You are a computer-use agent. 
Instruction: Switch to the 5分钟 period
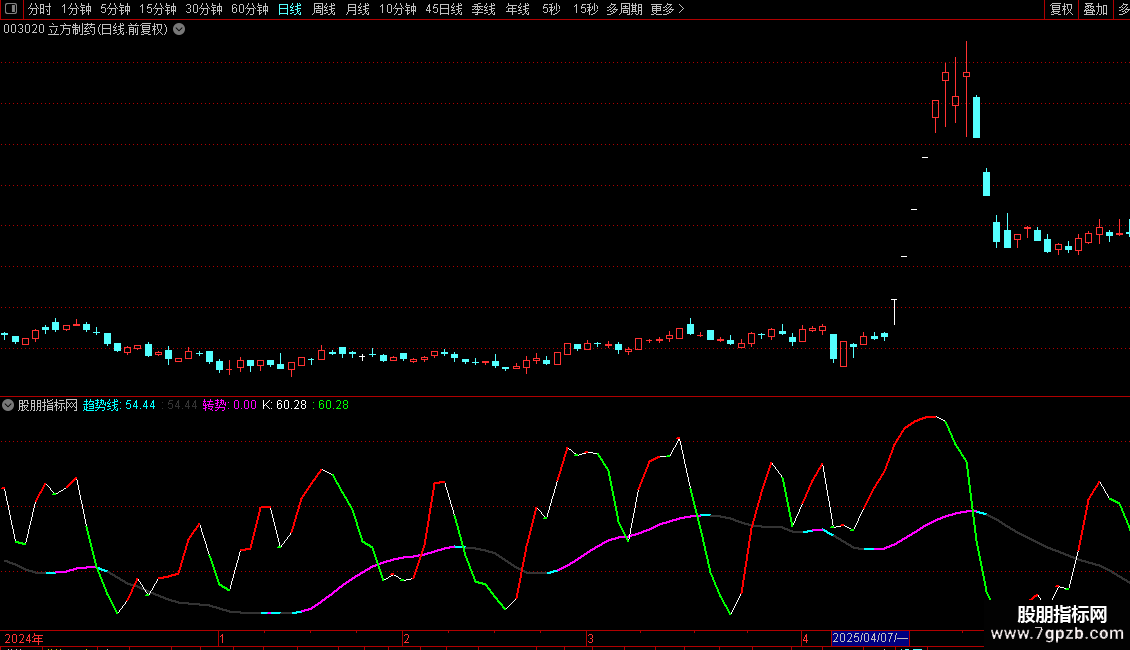[x=115, y=9]
